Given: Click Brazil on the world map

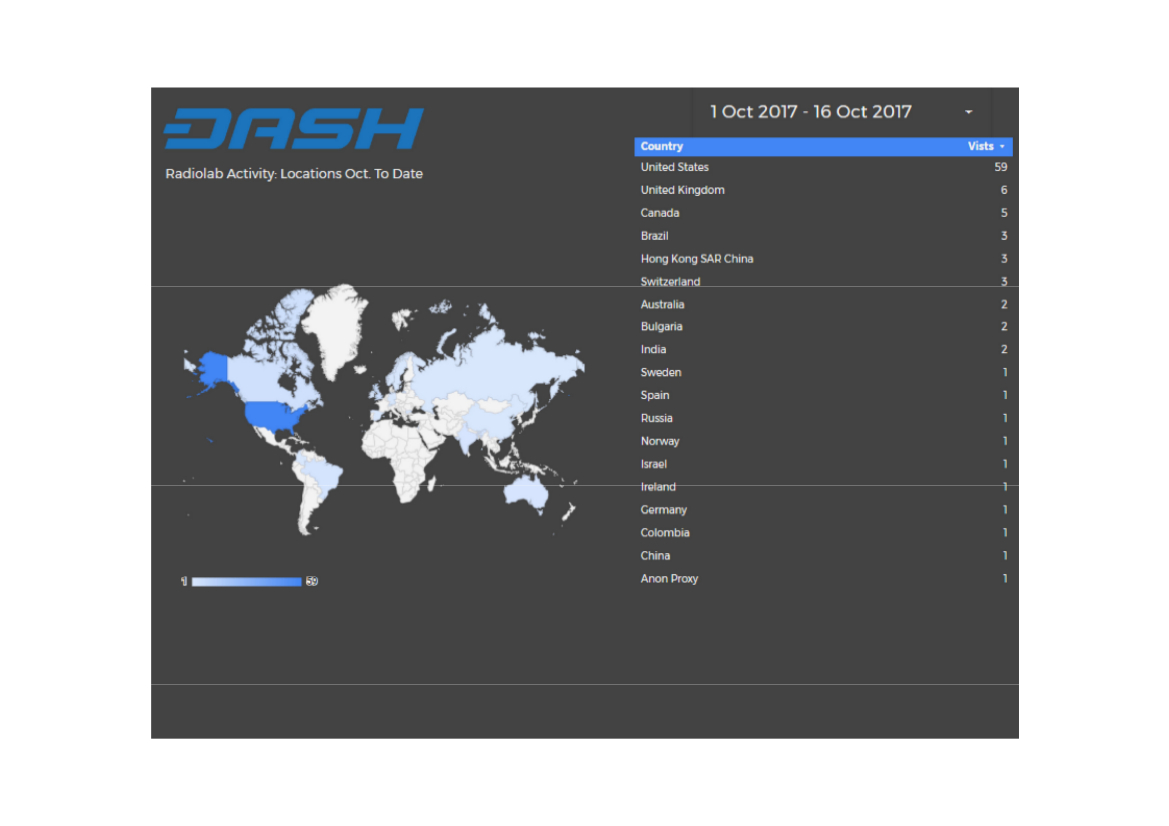Looking at the screenshot, I should [325, 474].
